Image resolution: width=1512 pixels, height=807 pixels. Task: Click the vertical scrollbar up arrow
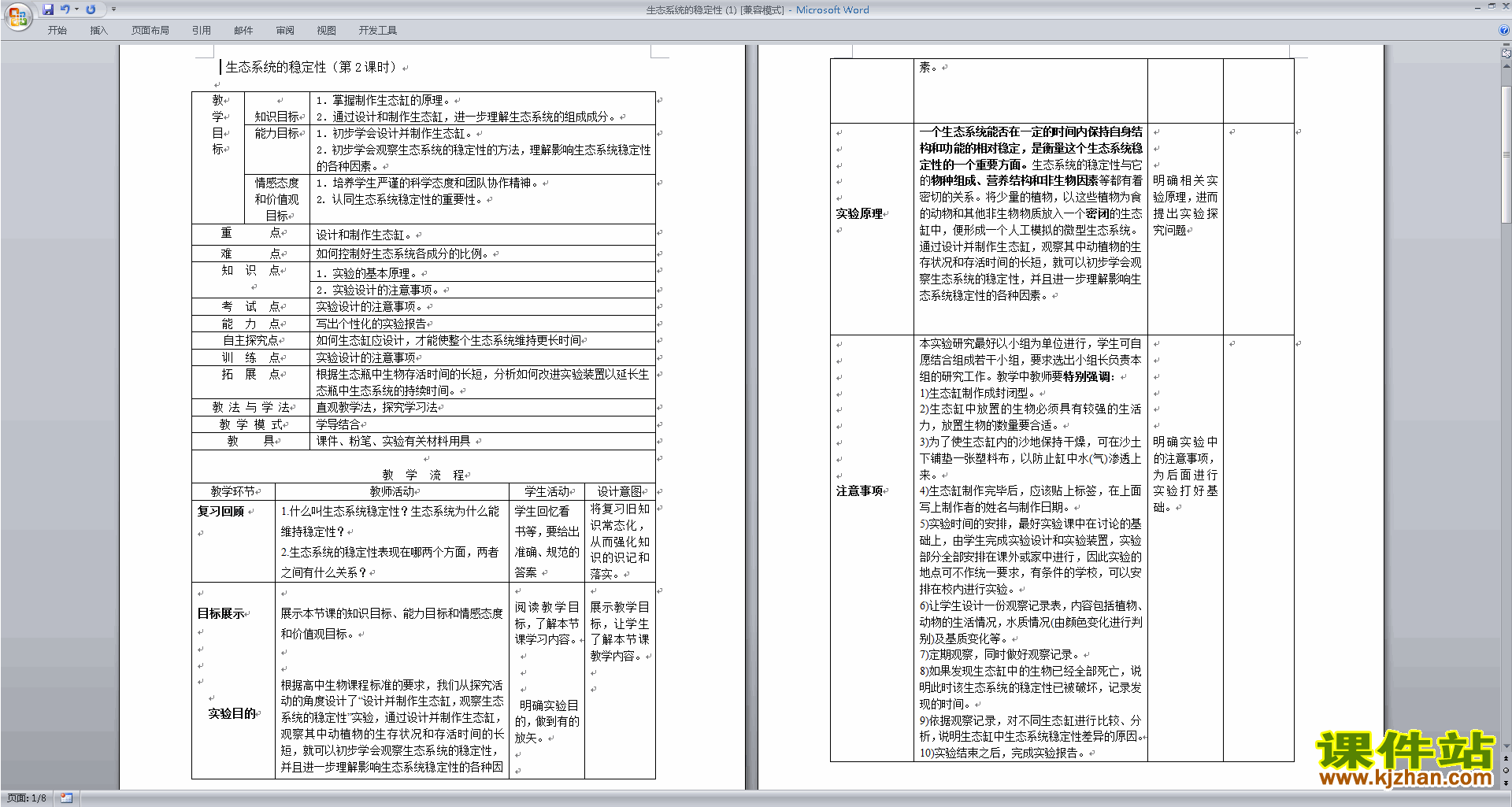[x=1506, y=66]
